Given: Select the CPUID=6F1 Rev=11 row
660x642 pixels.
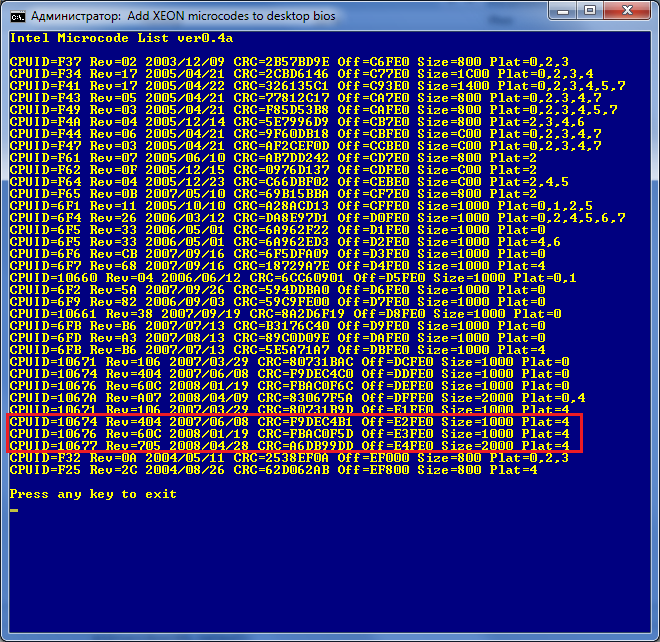Looking at the screenshot, I should point(301,206).
